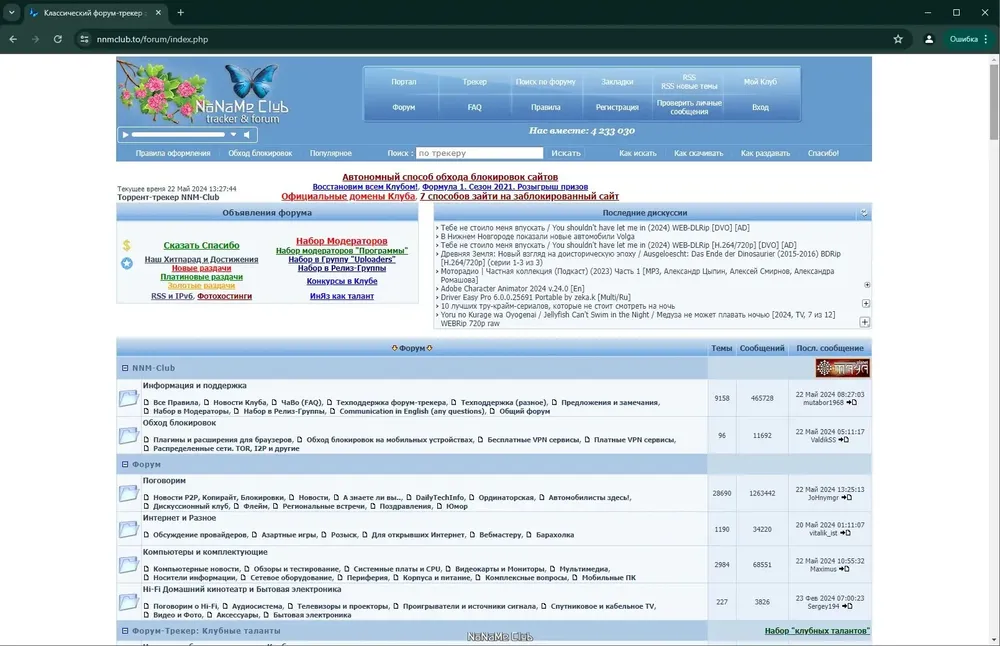Image resolution: width=1000 pixels, height=646 pixels.
Task: Collapse the NNM-Club category section
Action: coord(125,368)
